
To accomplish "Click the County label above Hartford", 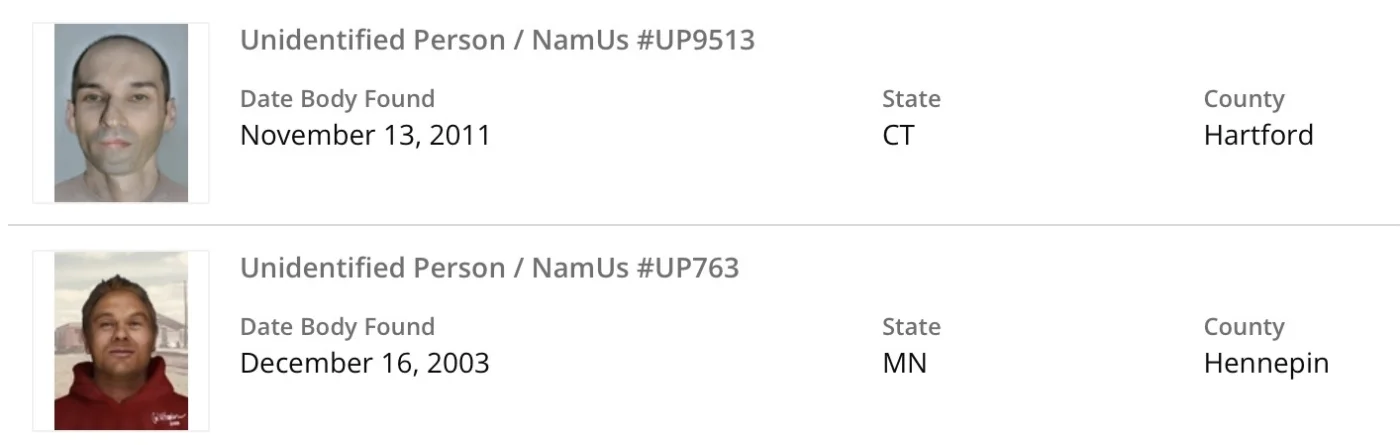I will point(1244,99).
